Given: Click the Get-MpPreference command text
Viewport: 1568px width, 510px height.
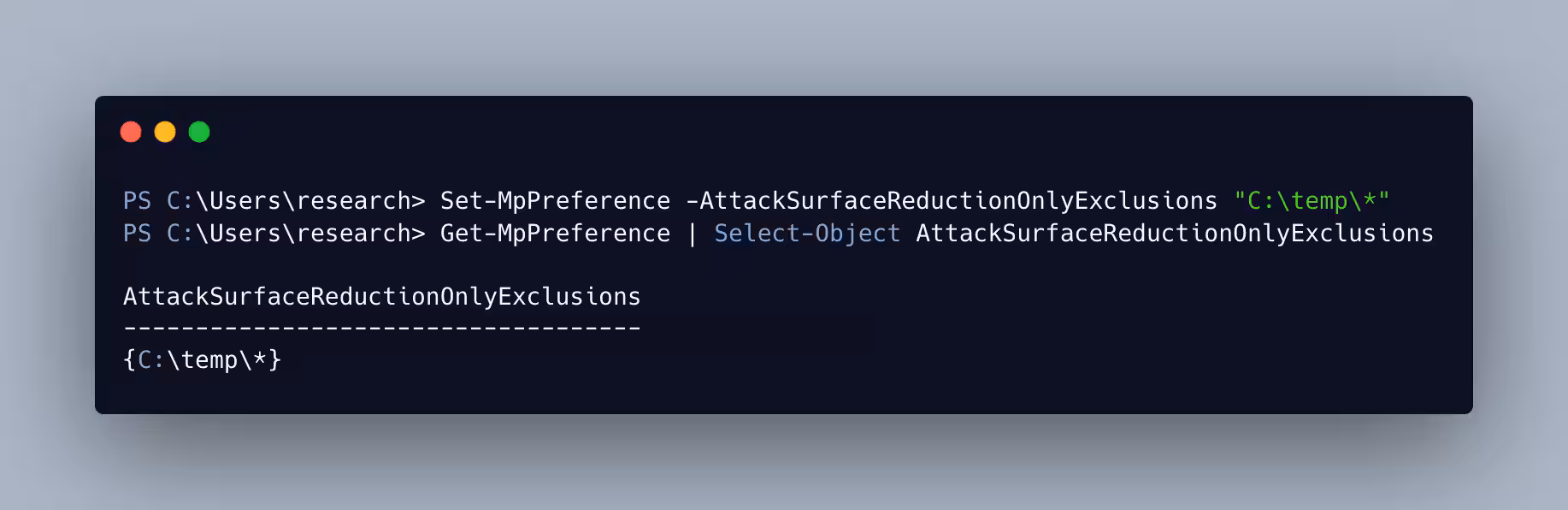Looking at the screenshot, I should (555, 234).
